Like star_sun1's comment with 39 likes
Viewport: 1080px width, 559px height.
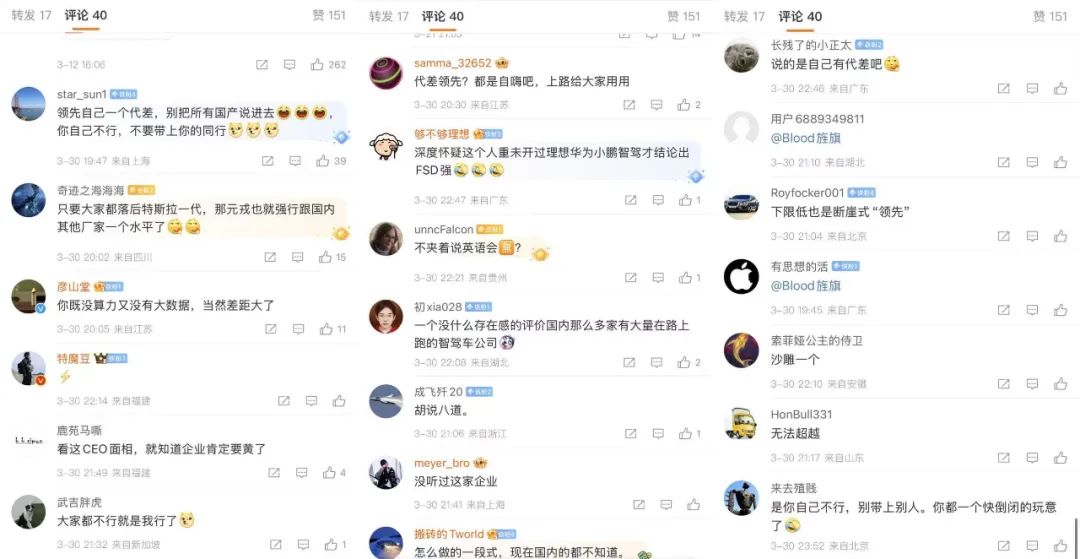[323, 160]
